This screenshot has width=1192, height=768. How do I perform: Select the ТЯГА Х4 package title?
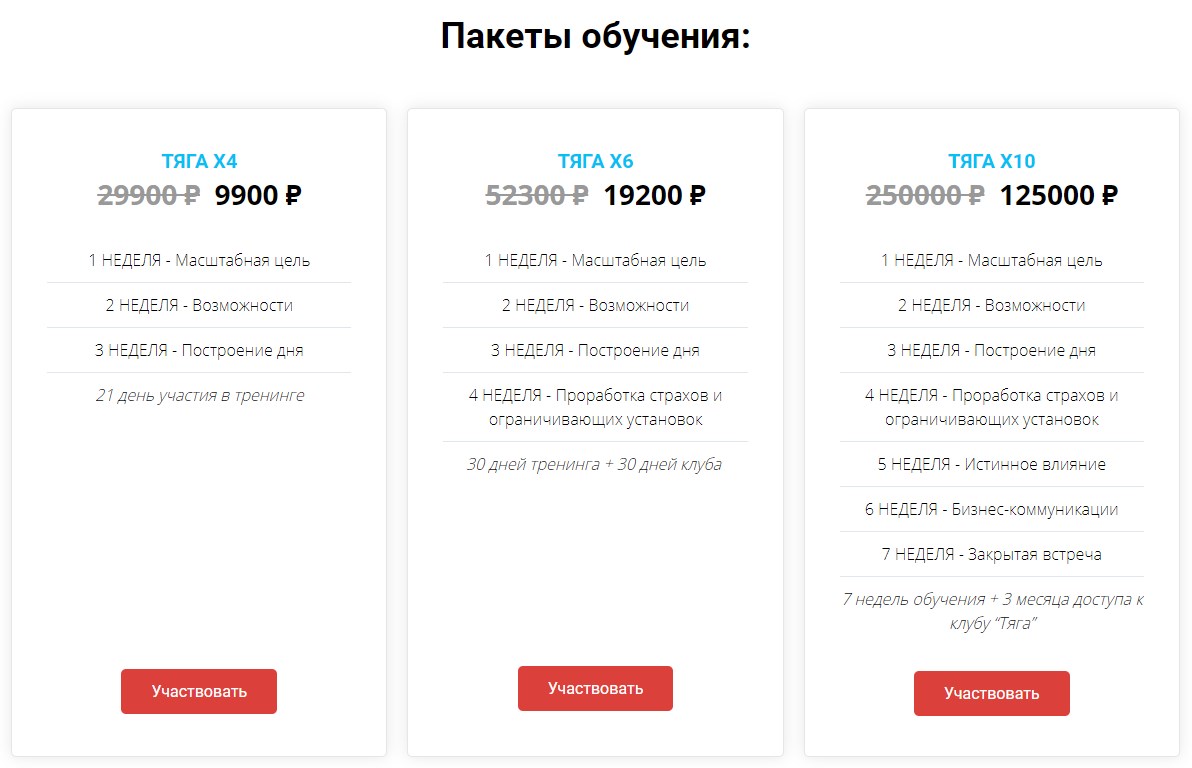pyautogui.click(x=199, y=161)
